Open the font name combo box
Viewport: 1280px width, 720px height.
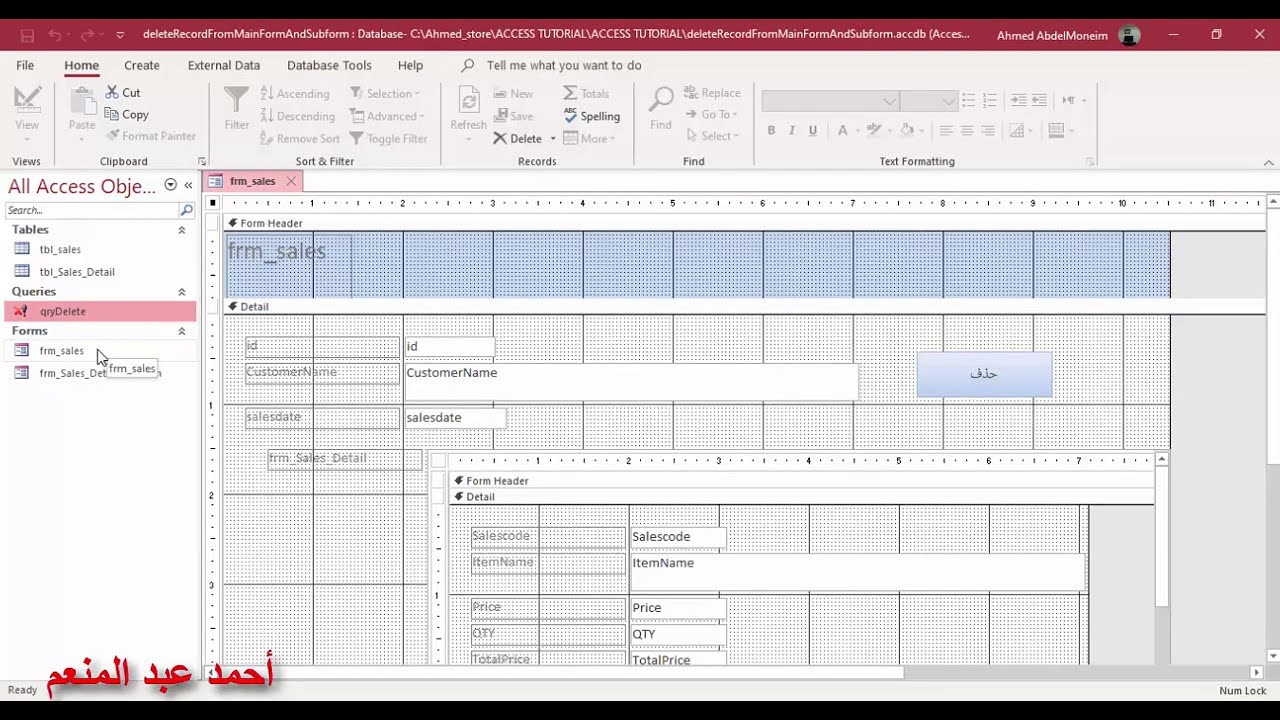[830, 101]
